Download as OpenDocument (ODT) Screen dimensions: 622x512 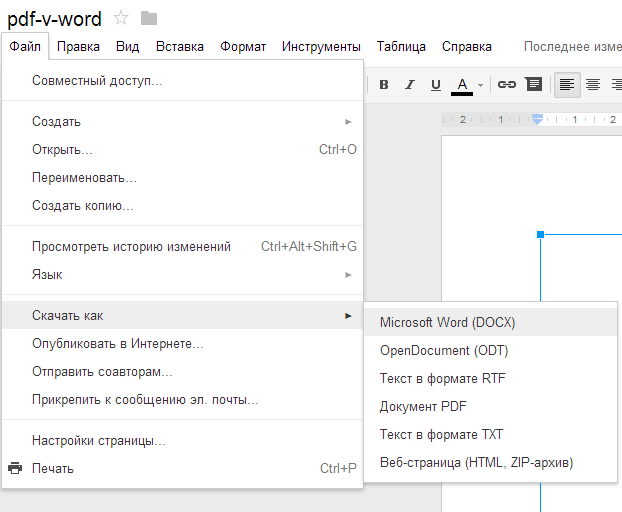(x=491, y=350)
